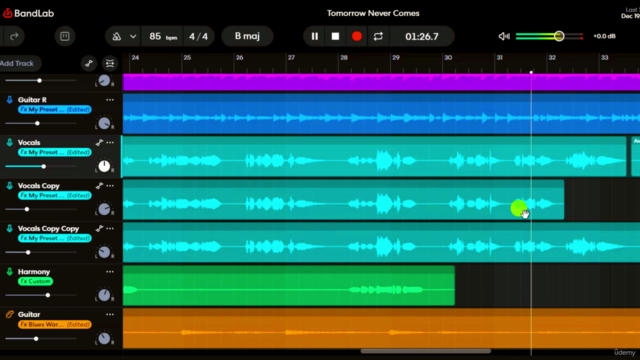Screen dimensions: 640x360
Task: Click Vocals Copy Copy pan knob
Action: pyautogui.click(x=104, y=252)
